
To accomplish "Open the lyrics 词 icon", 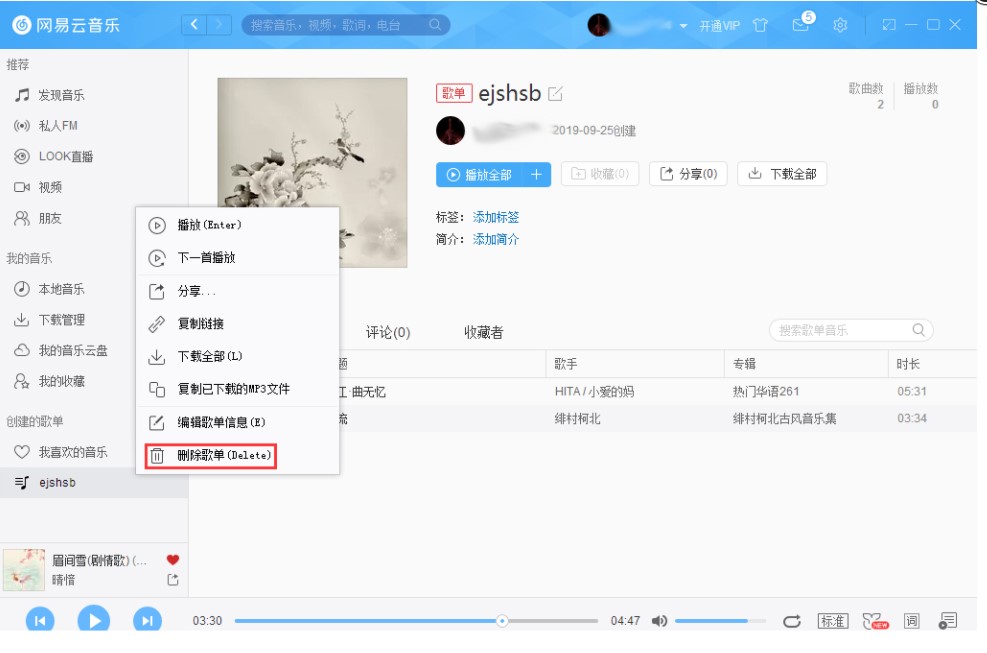I will point(910,620).
